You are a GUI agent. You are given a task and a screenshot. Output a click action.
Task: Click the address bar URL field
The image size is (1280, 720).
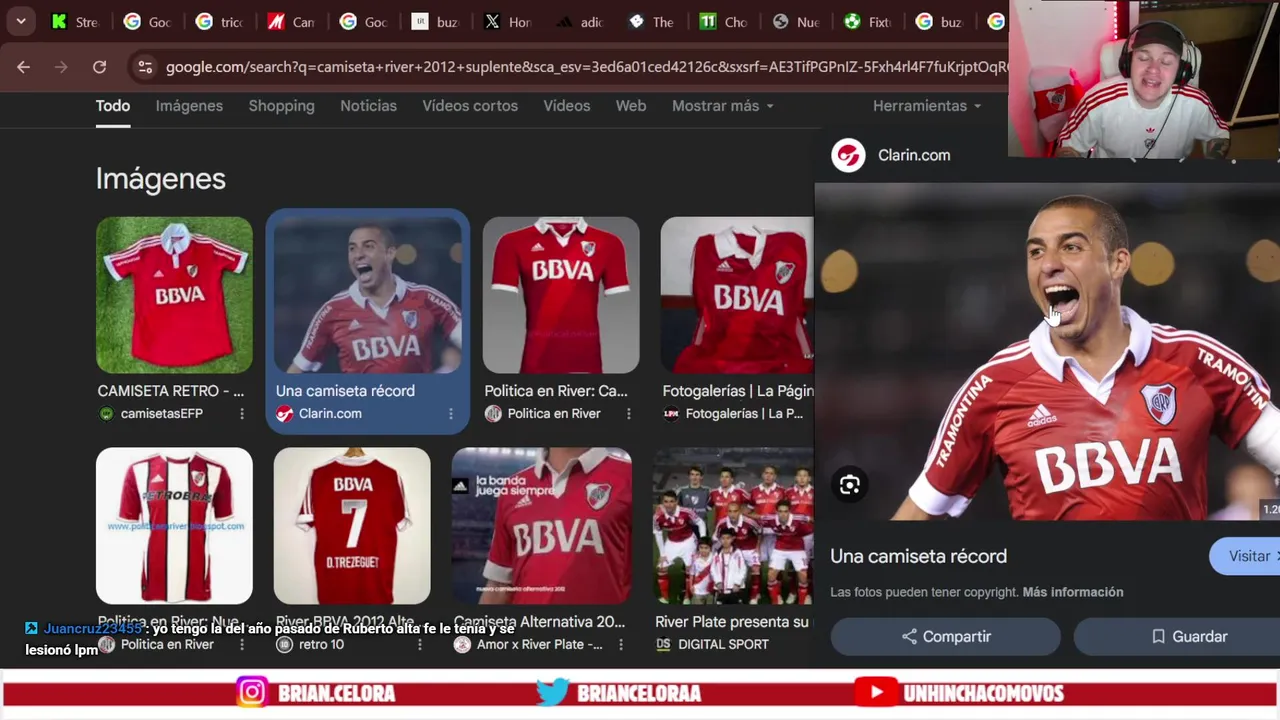(585, 67)
